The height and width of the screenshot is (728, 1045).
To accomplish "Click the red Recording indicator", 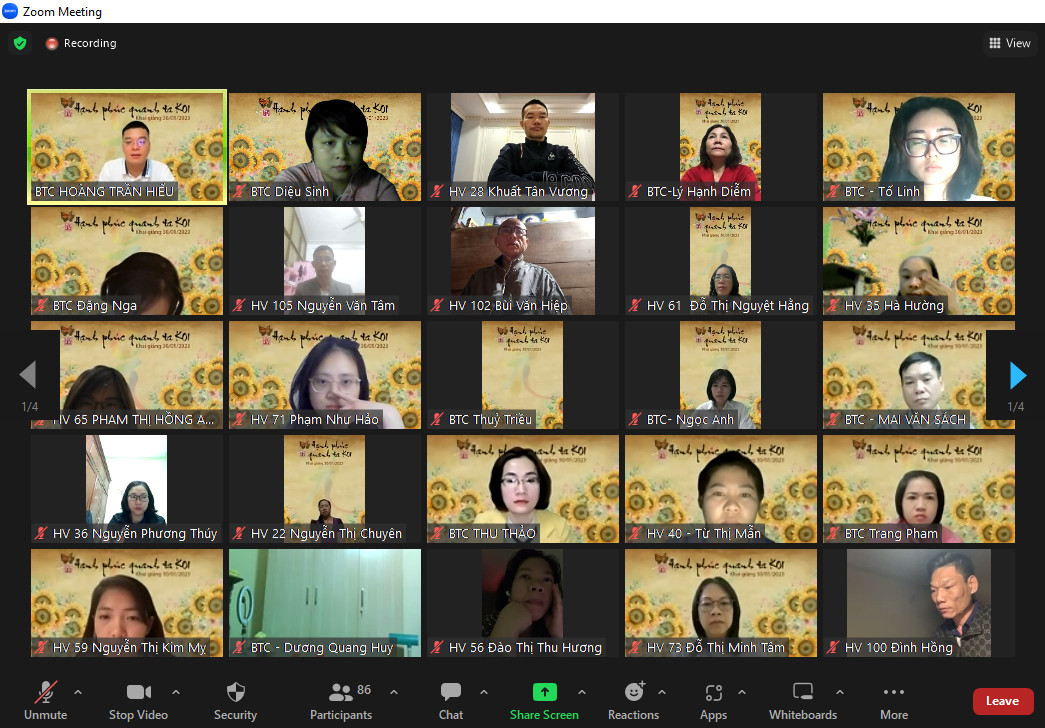I will tap(81, 43).
